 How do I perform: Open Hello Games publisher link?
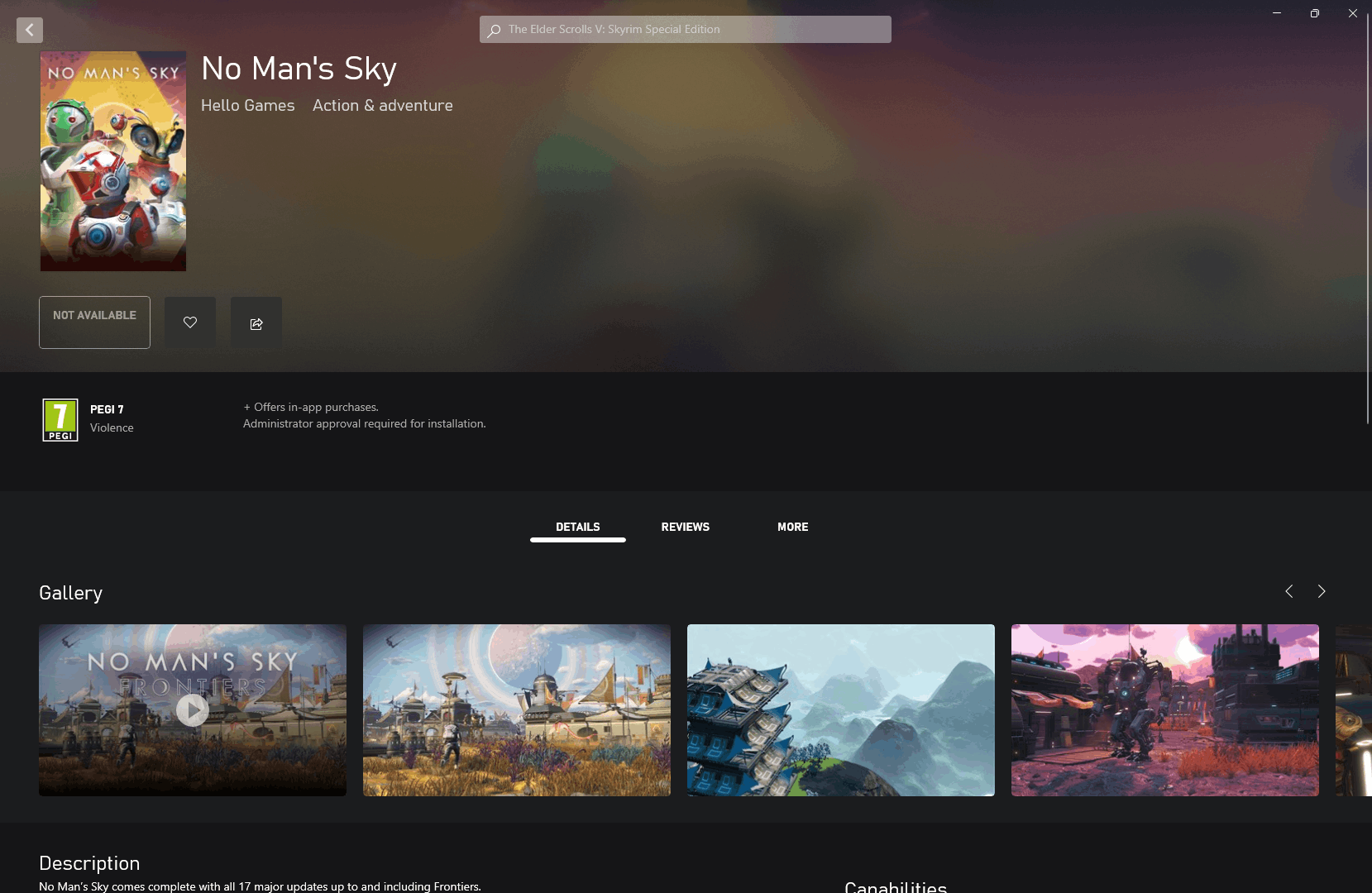point(248,105)
